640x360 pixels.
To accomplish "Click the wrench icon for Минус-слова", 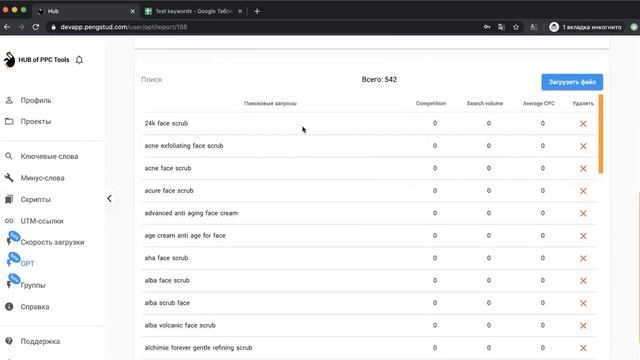I will click(x=9, y=178).
